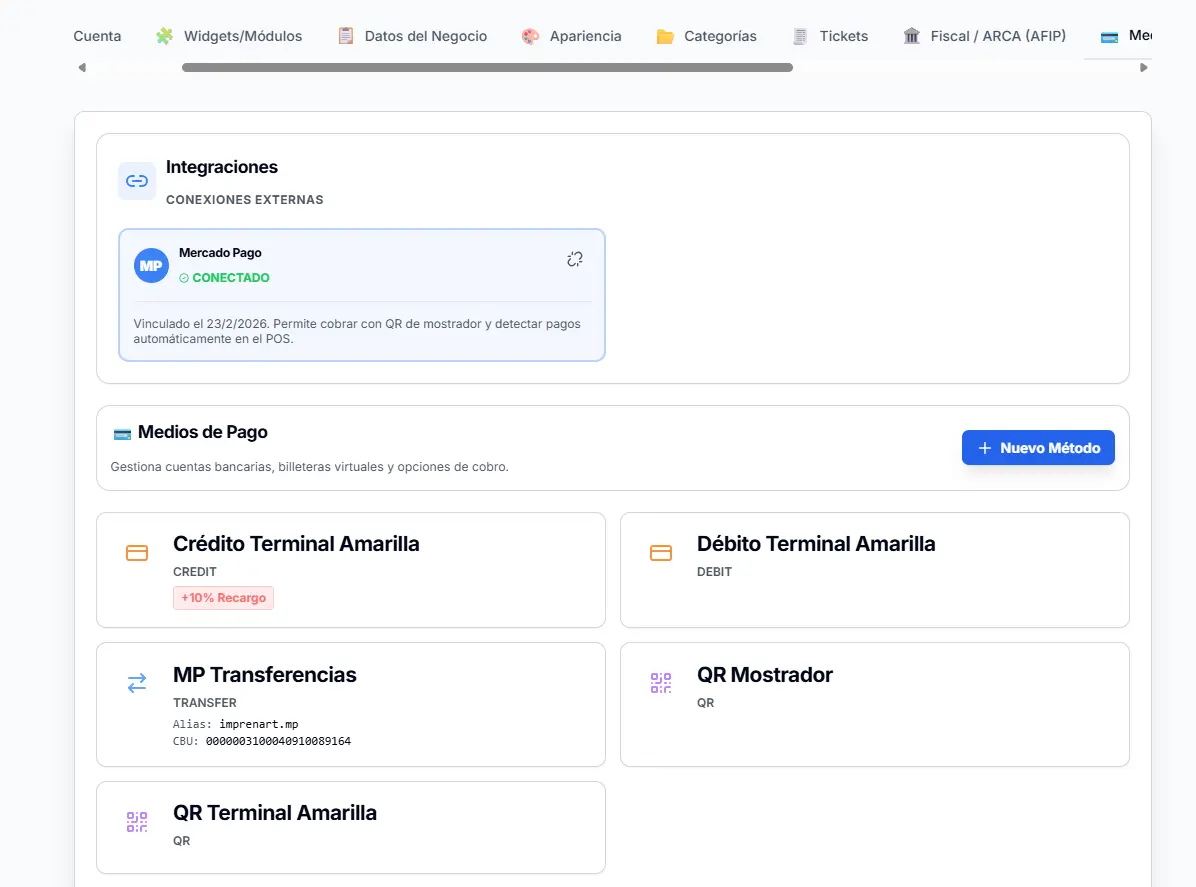Click the MP Transferencias arrows icon
This screenshot has width=1196, height=887.
click(137, 683)
